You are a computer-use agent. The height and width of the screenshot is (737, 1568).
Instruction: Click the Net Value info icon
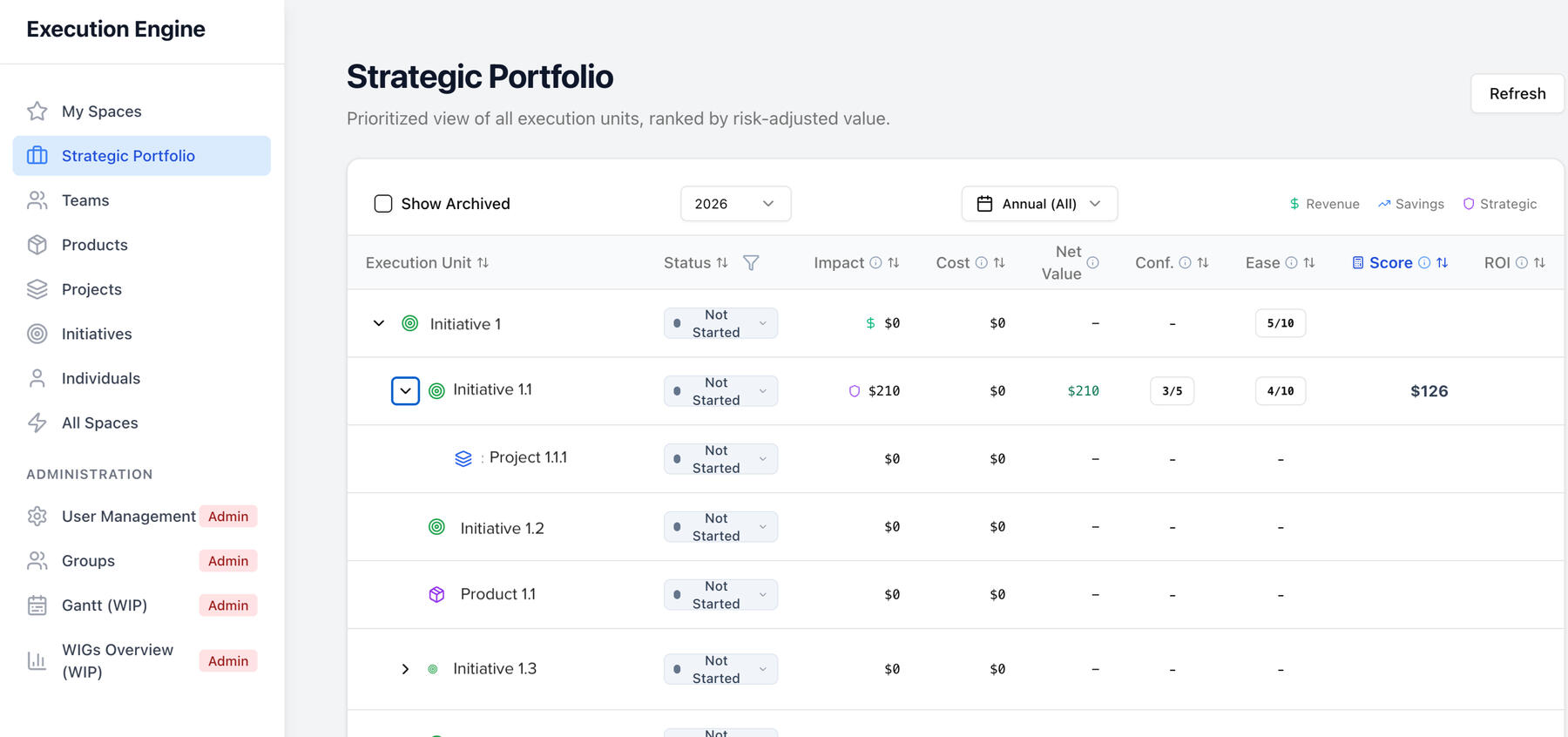pos(1092,262)
